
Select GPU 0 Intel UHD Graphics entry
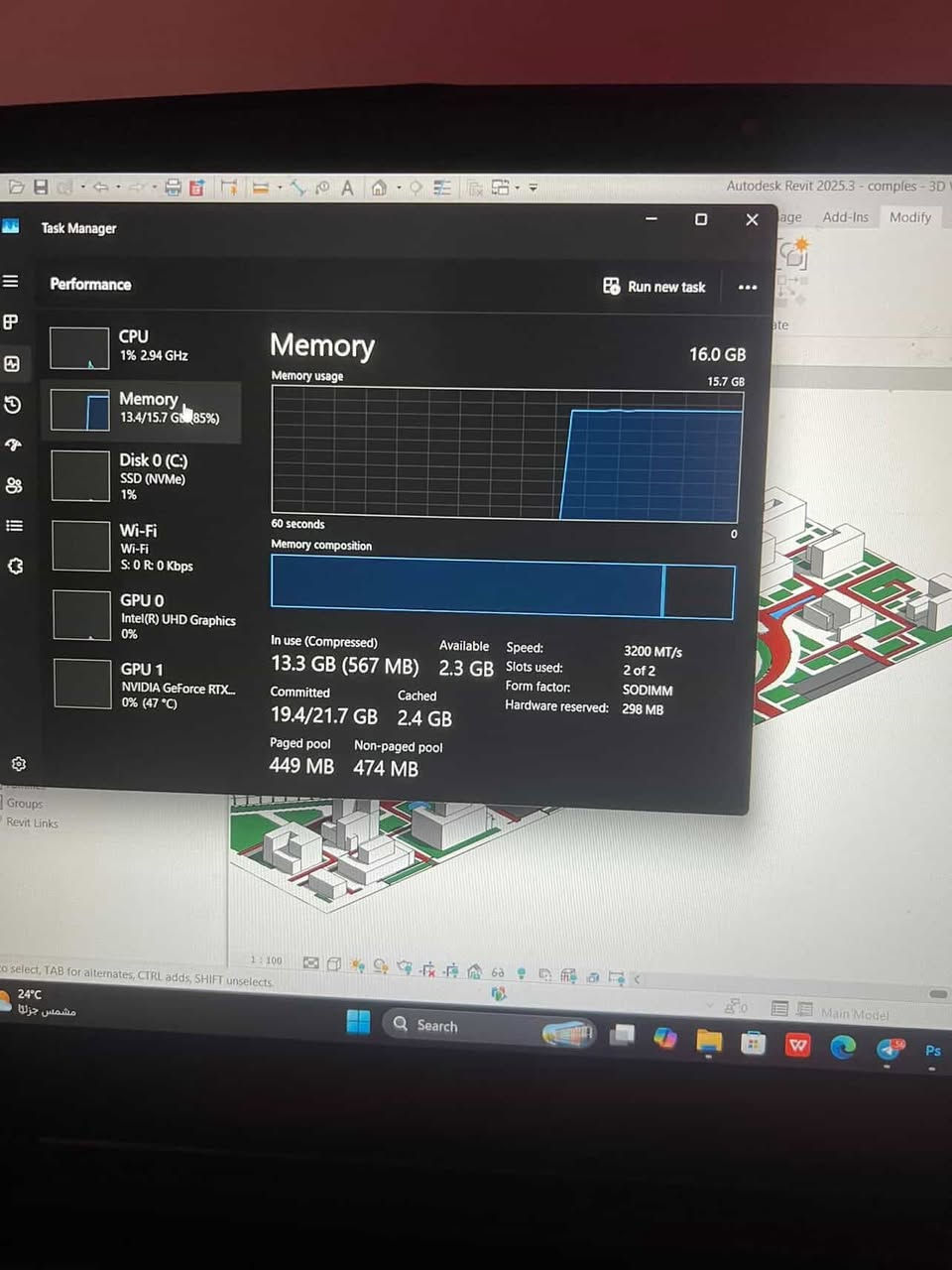[x=142, y=616]
